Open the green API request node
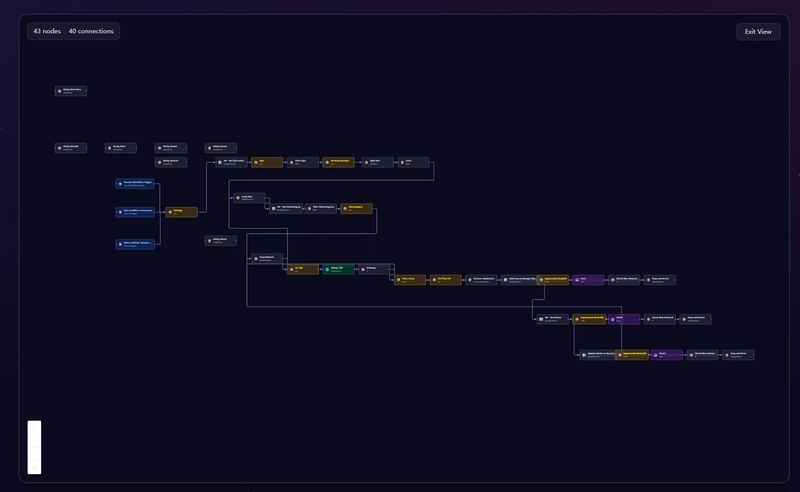Image resolution: width=800 pixels, height=492 pixels. 339,269
